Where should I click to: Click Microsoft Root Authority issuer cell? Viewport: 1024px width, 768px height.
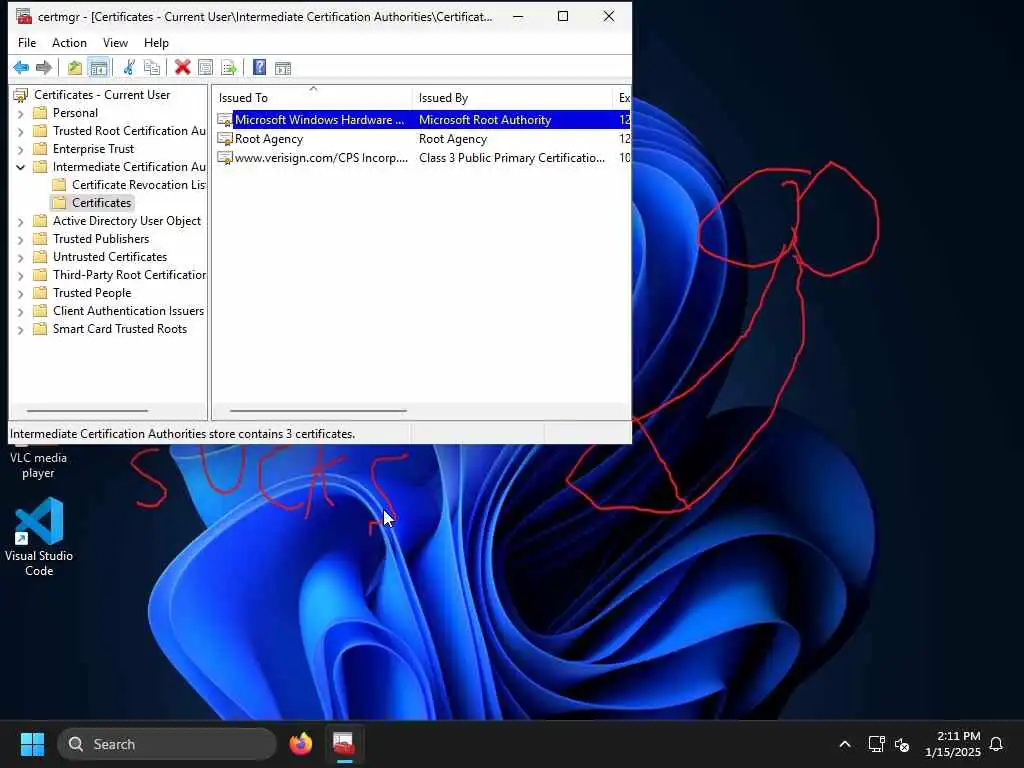[485, 120]
